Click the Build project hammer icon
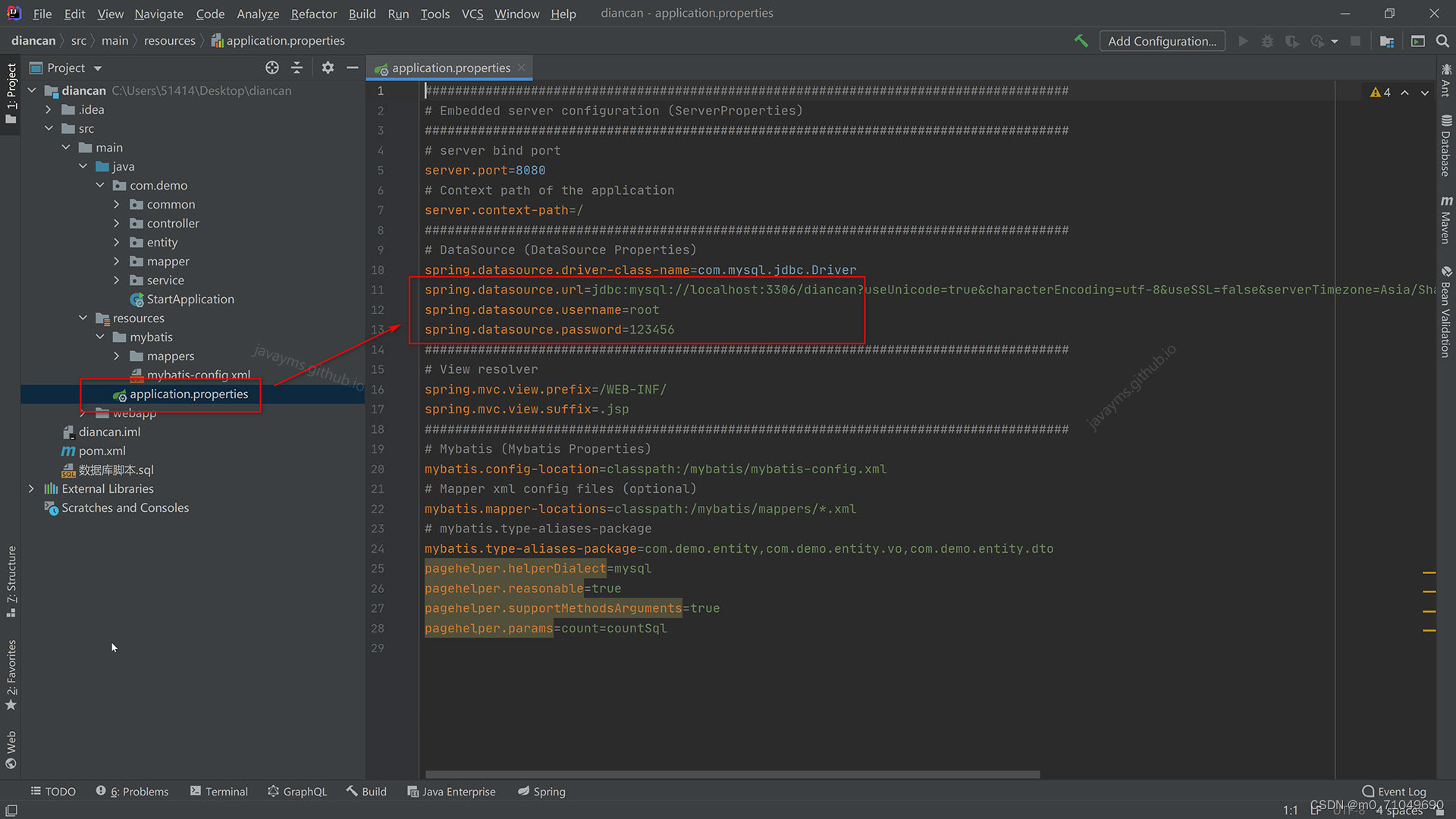The height and width of the screenshot is (819, 1456). (1081, 41)
